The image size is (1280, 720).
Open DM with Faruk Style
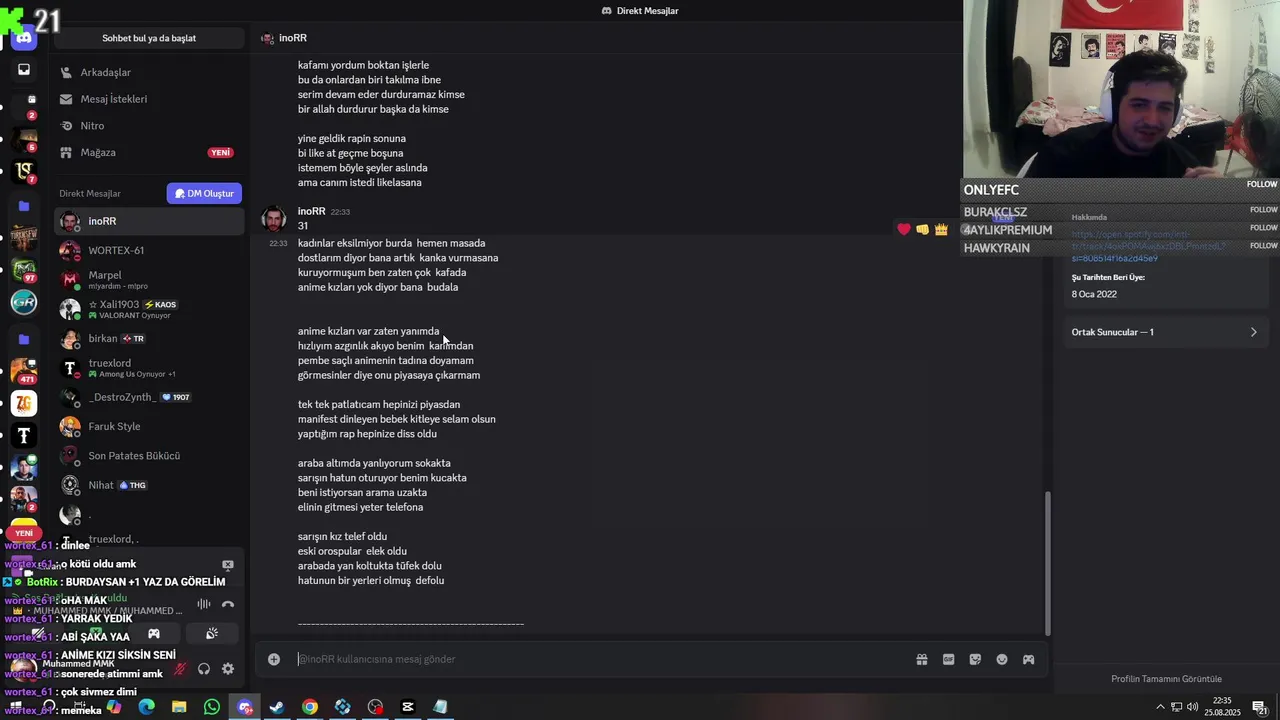point(150,426)
